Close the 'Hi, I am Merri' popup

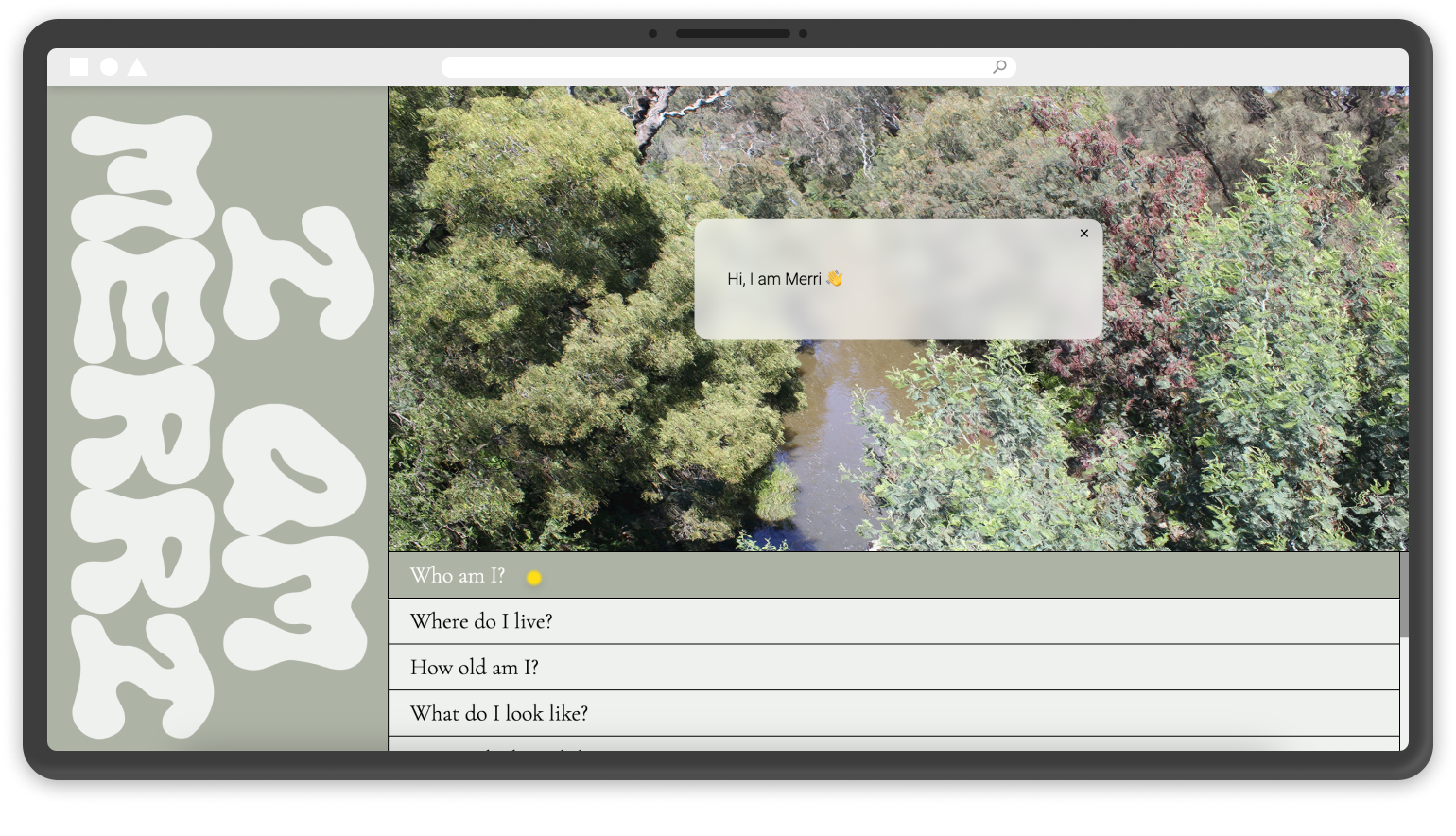click(x=1084, y=233)
